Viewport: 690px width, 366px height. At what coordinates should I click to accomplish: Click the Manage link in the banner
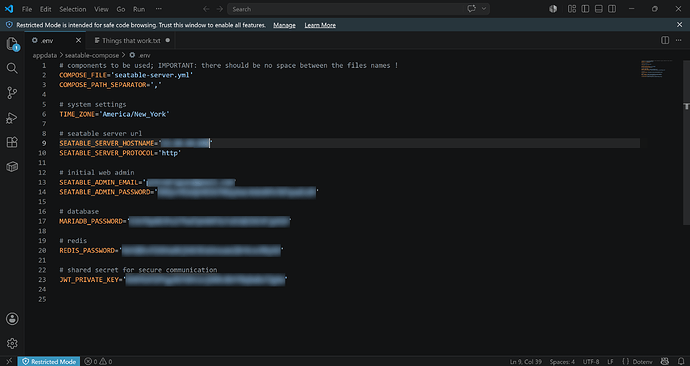pyautogui.click(x=284, y=25)
